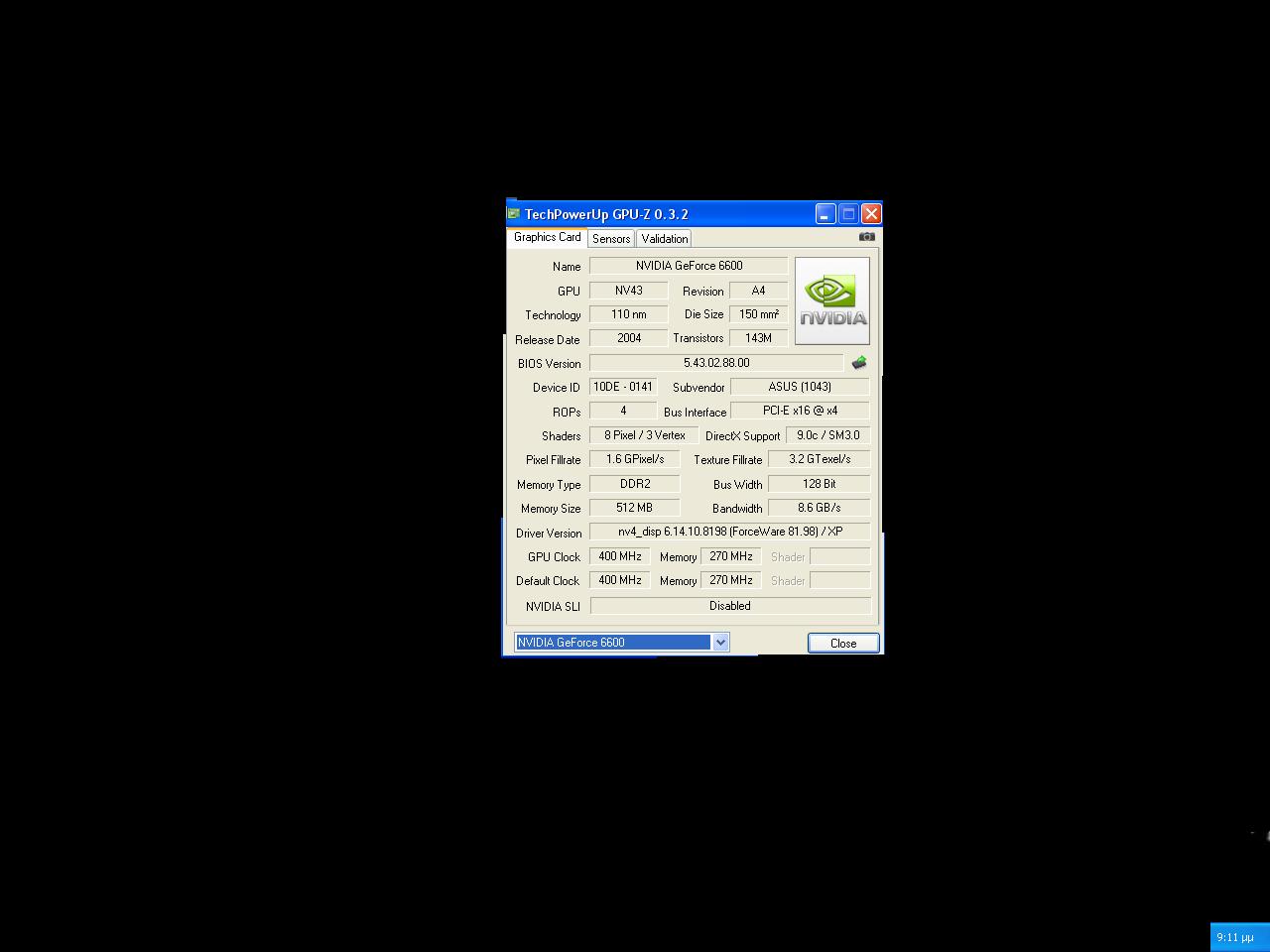Click the Revision field showing A4
Viewport: 1270px width, 952px height.
(x=758, y=291)
